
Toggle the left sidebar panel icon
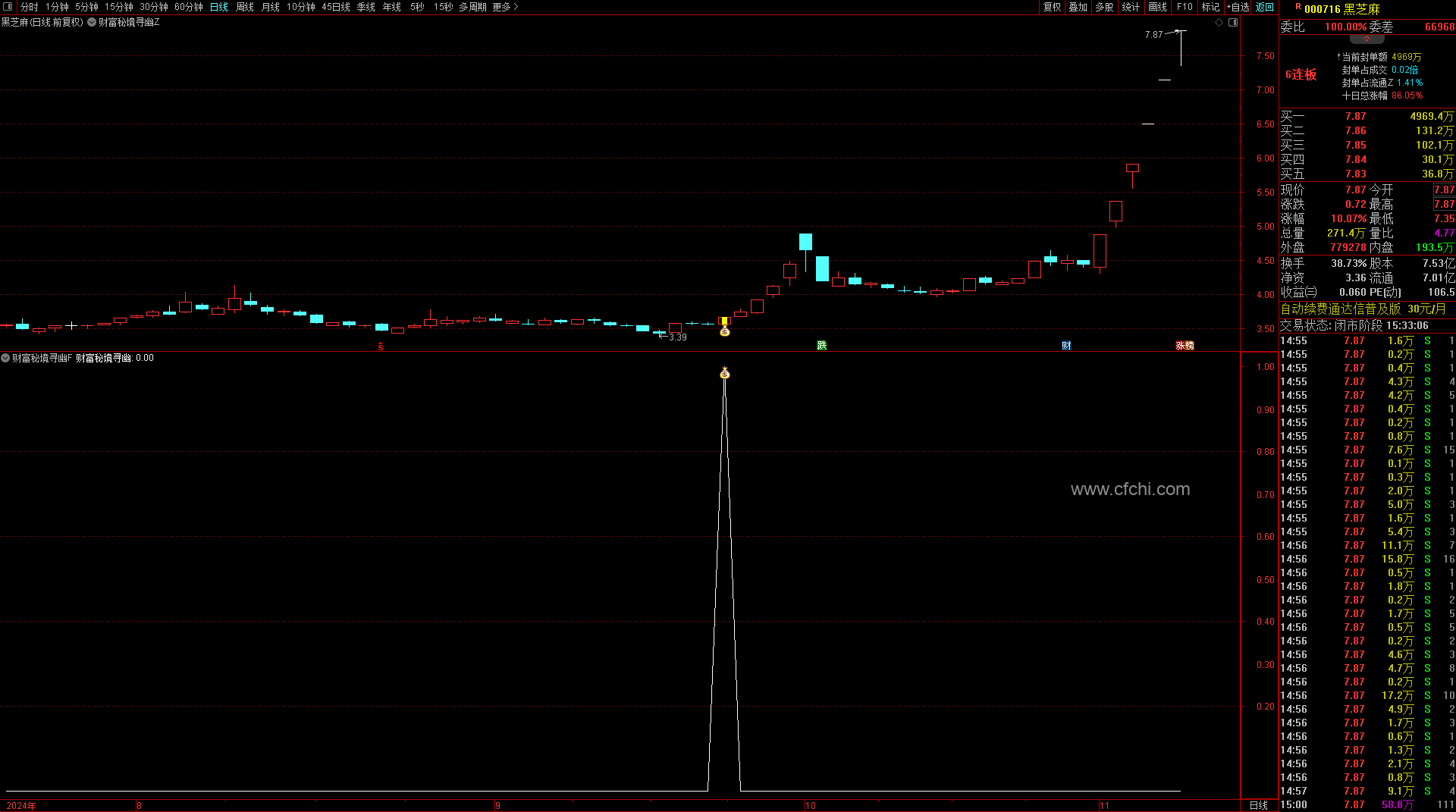coord(8,7)
